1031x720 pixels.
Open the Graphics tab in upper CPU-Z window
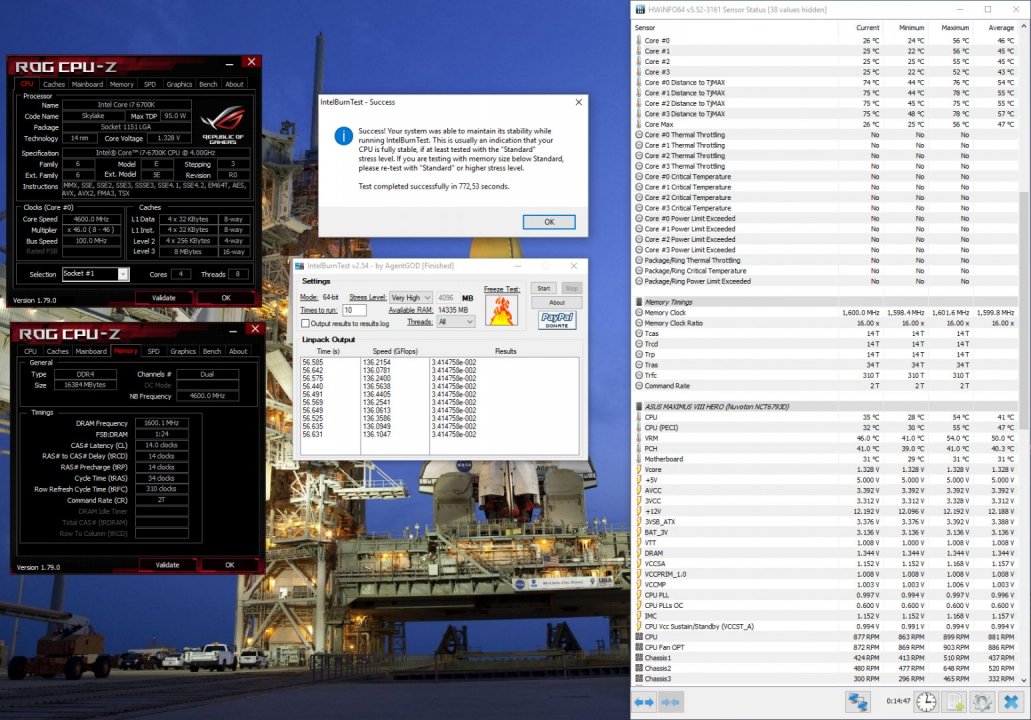pyautogui.click(x=179, y=84)
